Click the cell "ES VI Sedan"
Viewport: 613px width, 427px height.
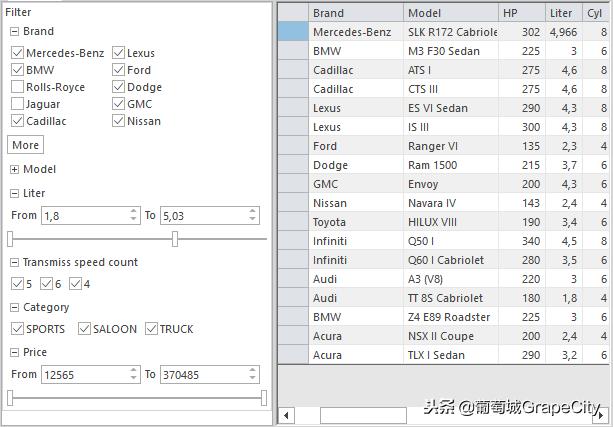click(451, 108)
